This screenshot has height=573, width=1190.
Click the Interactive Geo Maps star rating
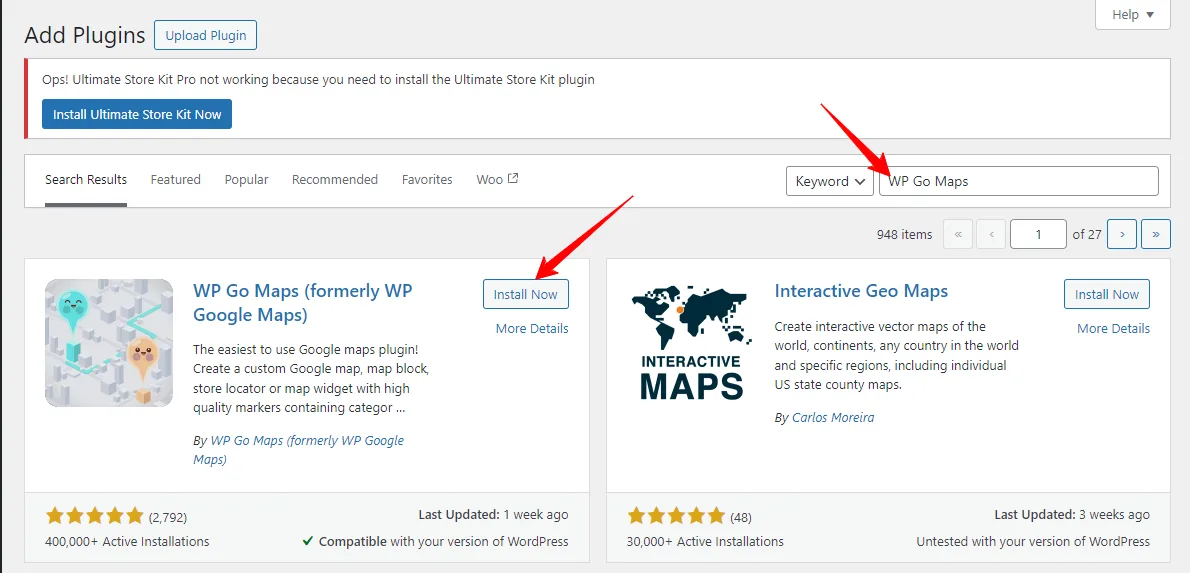click(x=676, y=516)
